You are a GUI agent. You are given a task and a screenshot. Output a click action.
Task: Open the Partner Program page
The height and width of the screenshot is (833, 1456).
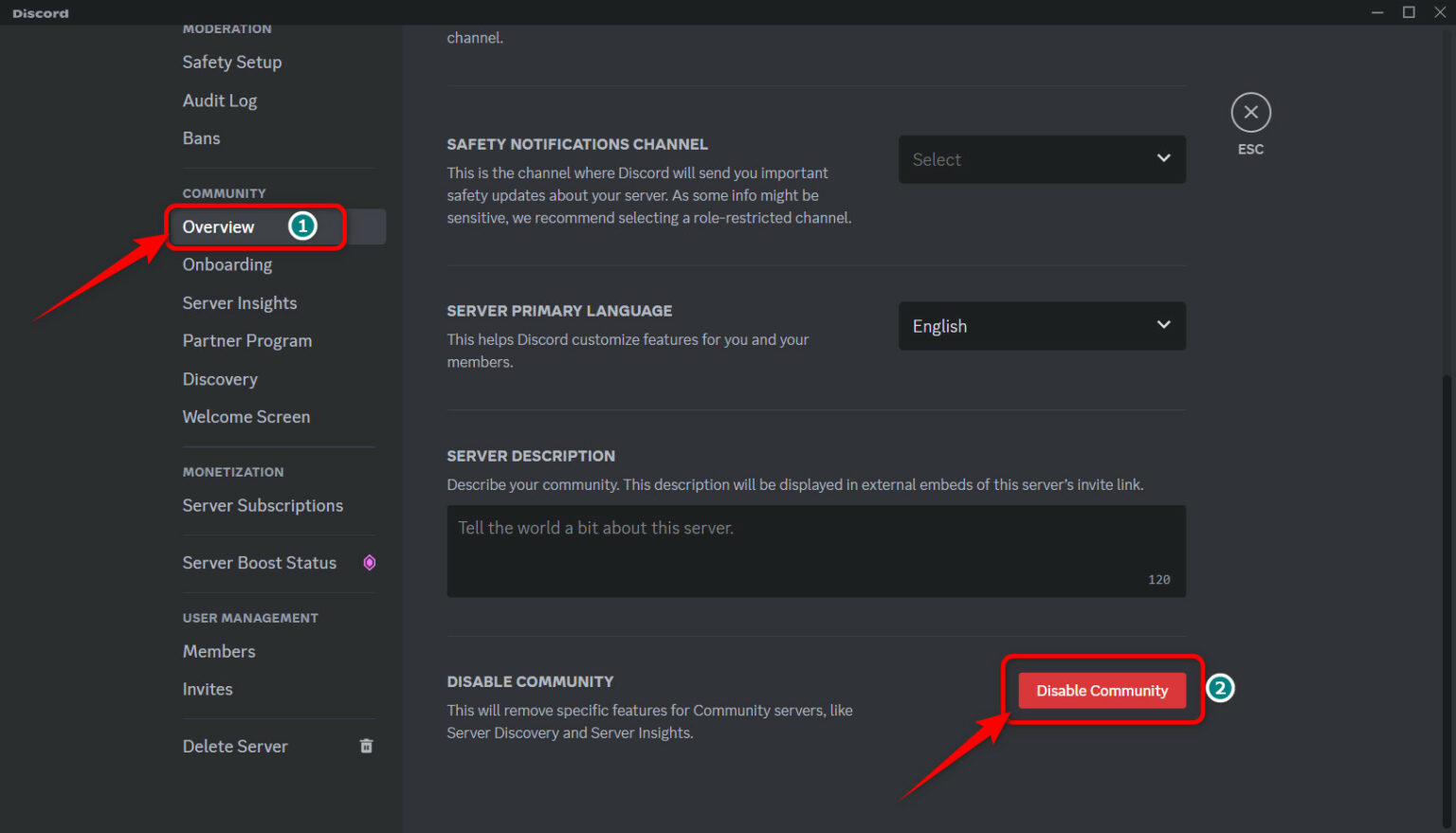click(x=246, y=340)
